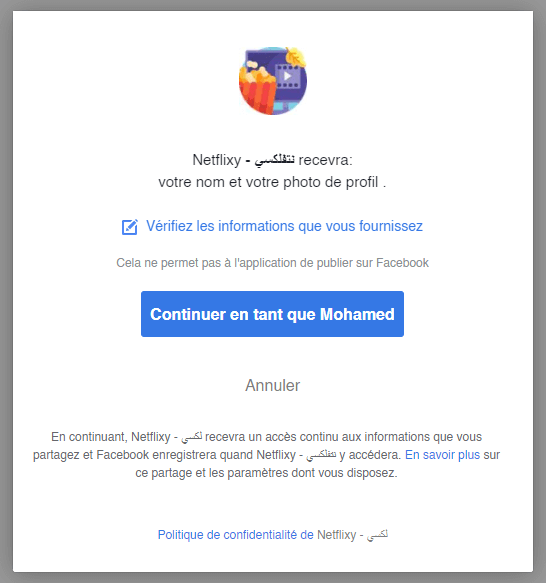Open the En savoir plus link

click(x=442, y=455)
